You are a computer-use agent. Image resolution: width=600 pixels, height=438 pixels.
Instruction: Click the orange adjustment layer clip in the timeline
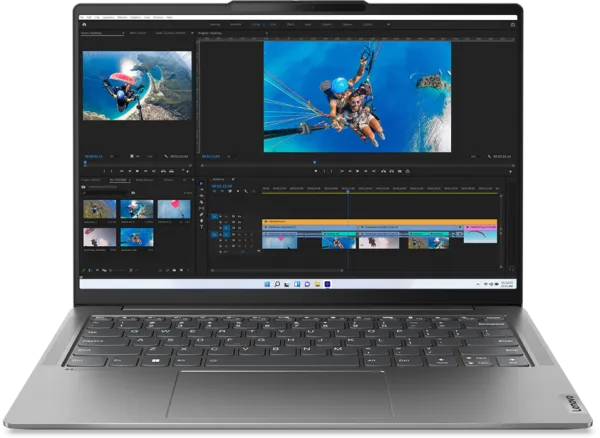pos(380,222)
